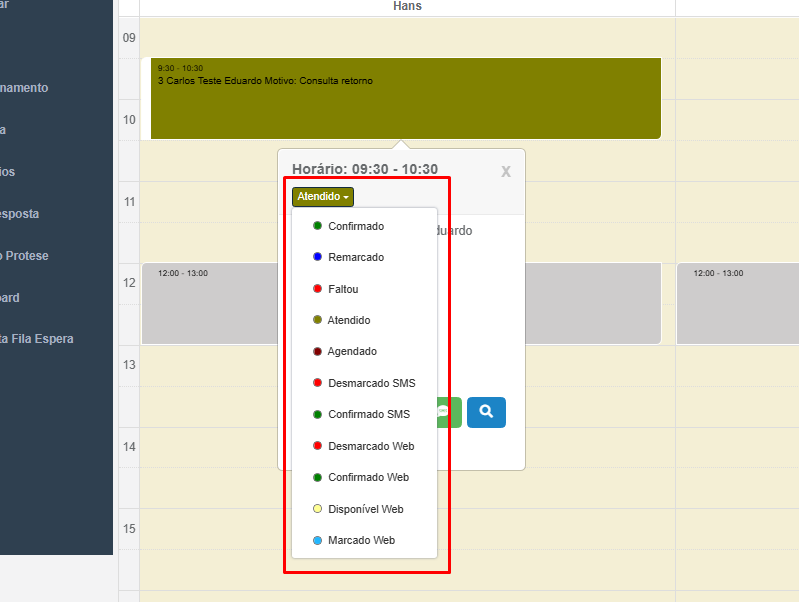Viewport: 799px width, 602px height.
Task: Select Confirmado Web status
Action: (x=368, y=477)
